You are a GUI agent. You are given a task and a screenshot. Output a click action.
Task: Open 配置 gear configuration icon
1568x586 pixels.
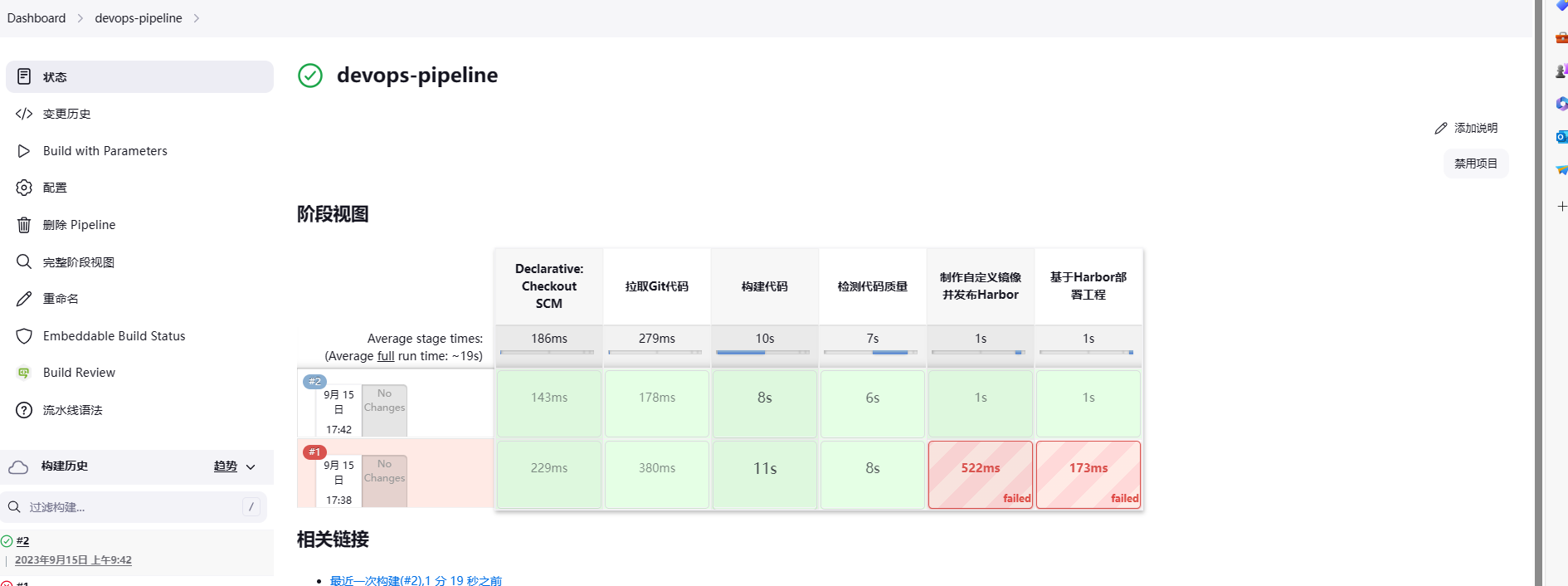pos(24,188)
